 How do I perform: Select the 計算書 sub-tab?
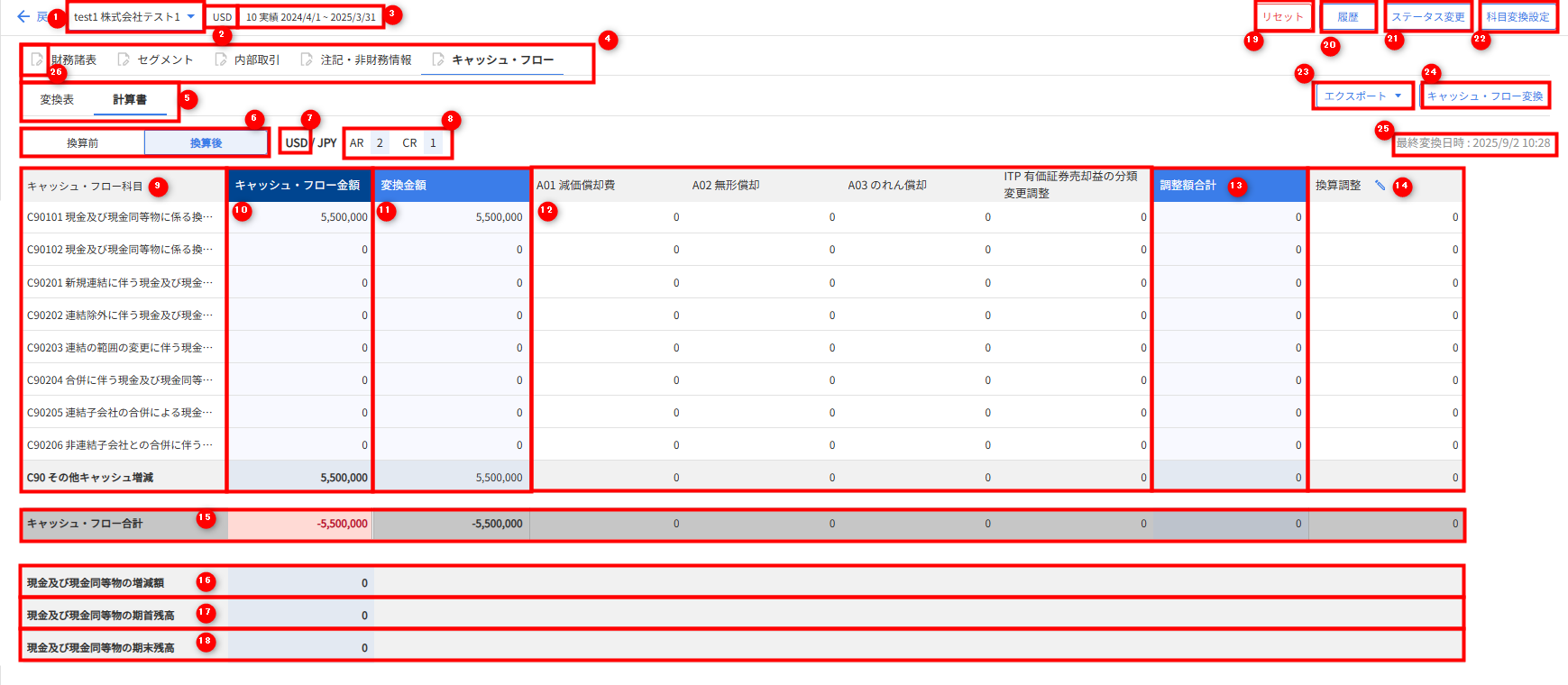point(130,100)
